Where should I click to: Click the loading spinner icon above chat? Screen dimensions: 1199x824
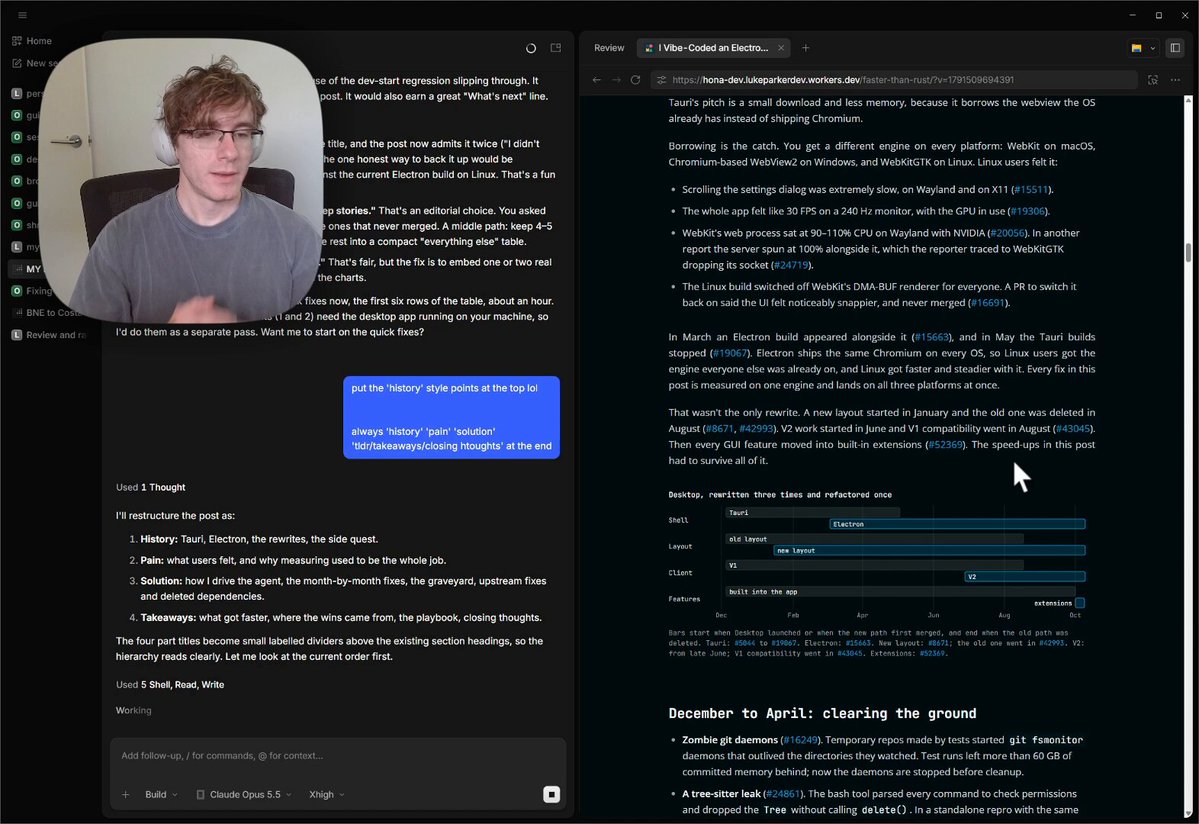point(531,48)
